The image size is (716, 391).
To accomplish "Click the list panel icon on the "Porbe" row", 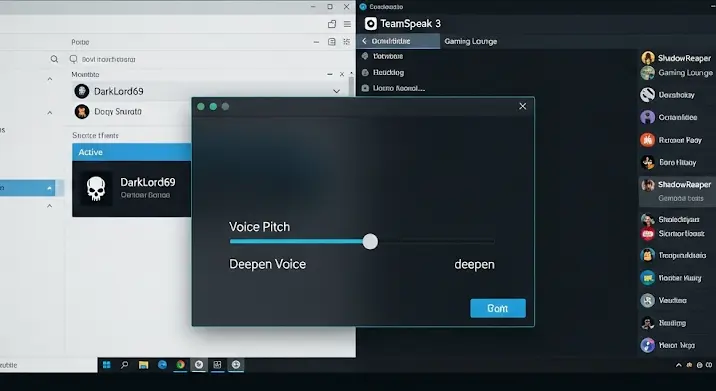I will click(332, 42).
